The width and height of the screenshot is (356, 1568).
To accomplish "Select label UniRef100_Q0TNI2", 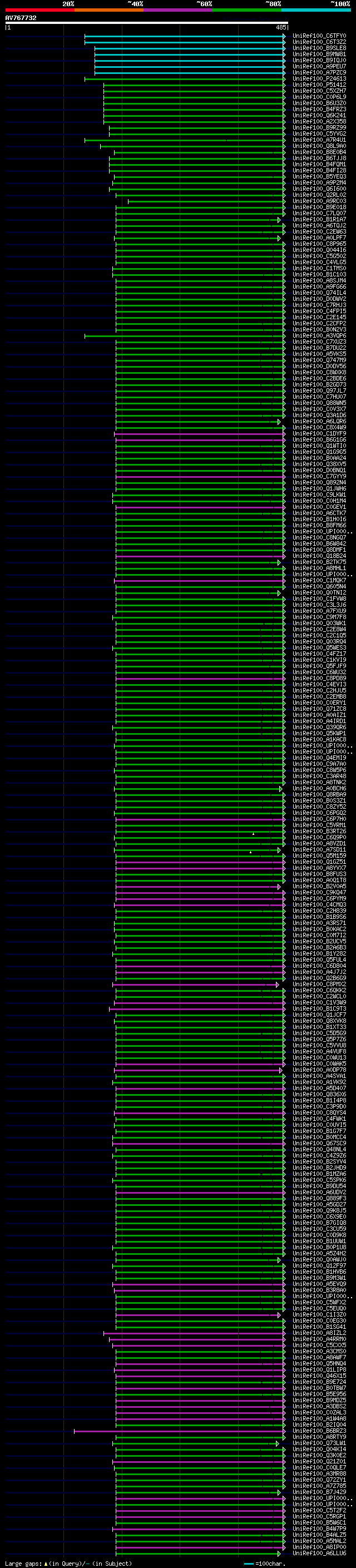I will tap(319, 593).
